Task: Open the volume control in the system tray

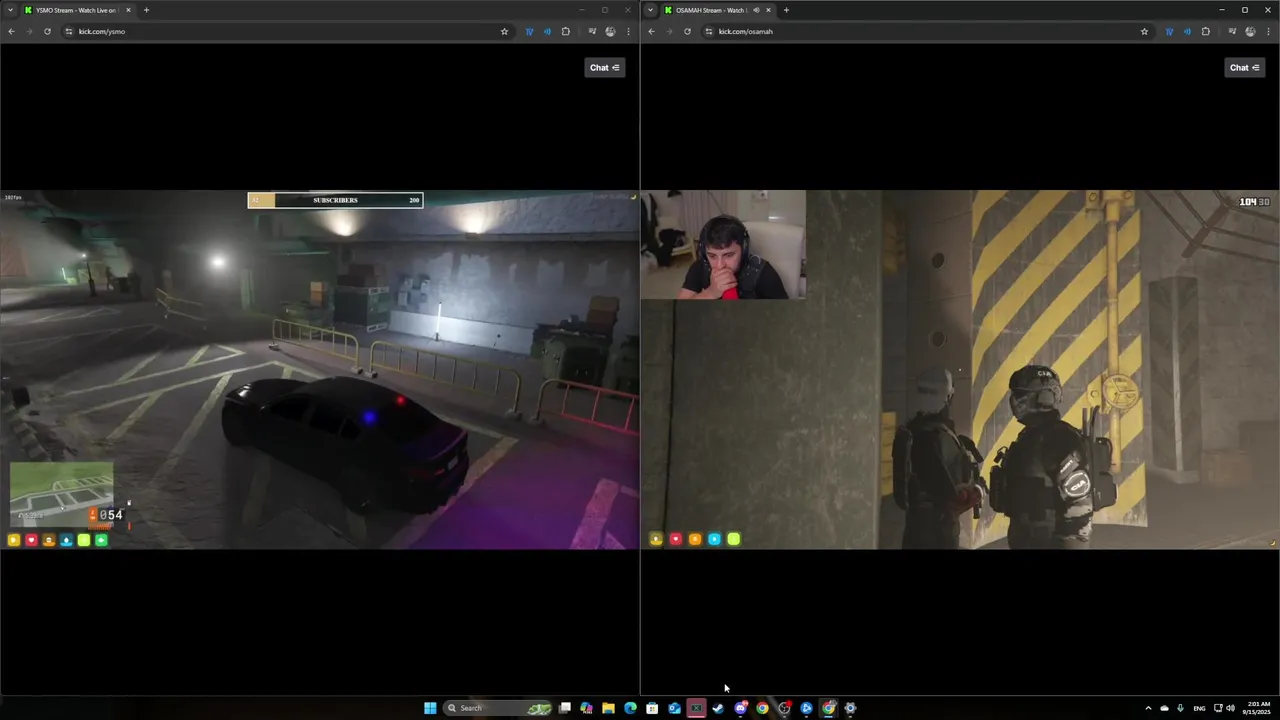Action: tap(1230, 708)
